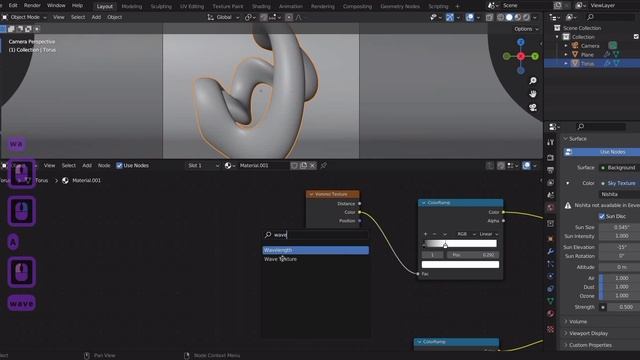Image resolution: width=640 pixels, height=360 pixels.
Task: Switch to material preview shading
Action: (518, 18)
